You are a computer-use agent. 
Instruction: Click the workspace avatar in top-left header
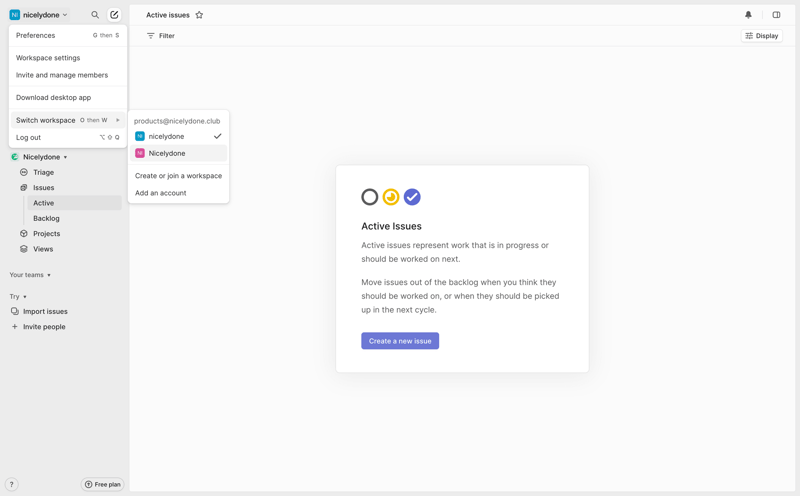15,15
